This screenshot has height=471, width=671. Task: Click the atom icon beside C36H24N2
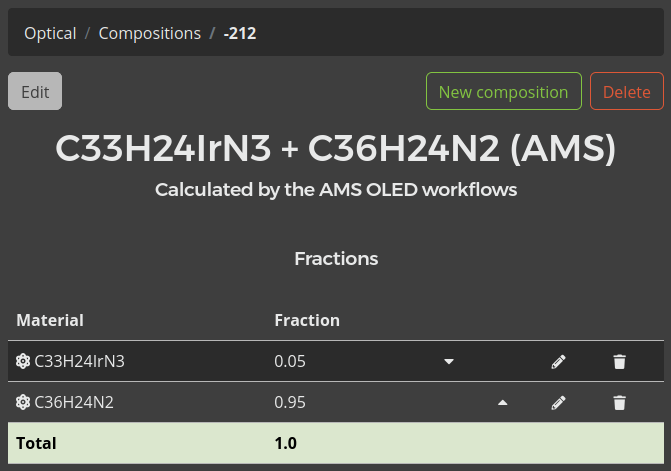[x=23, y=402]
